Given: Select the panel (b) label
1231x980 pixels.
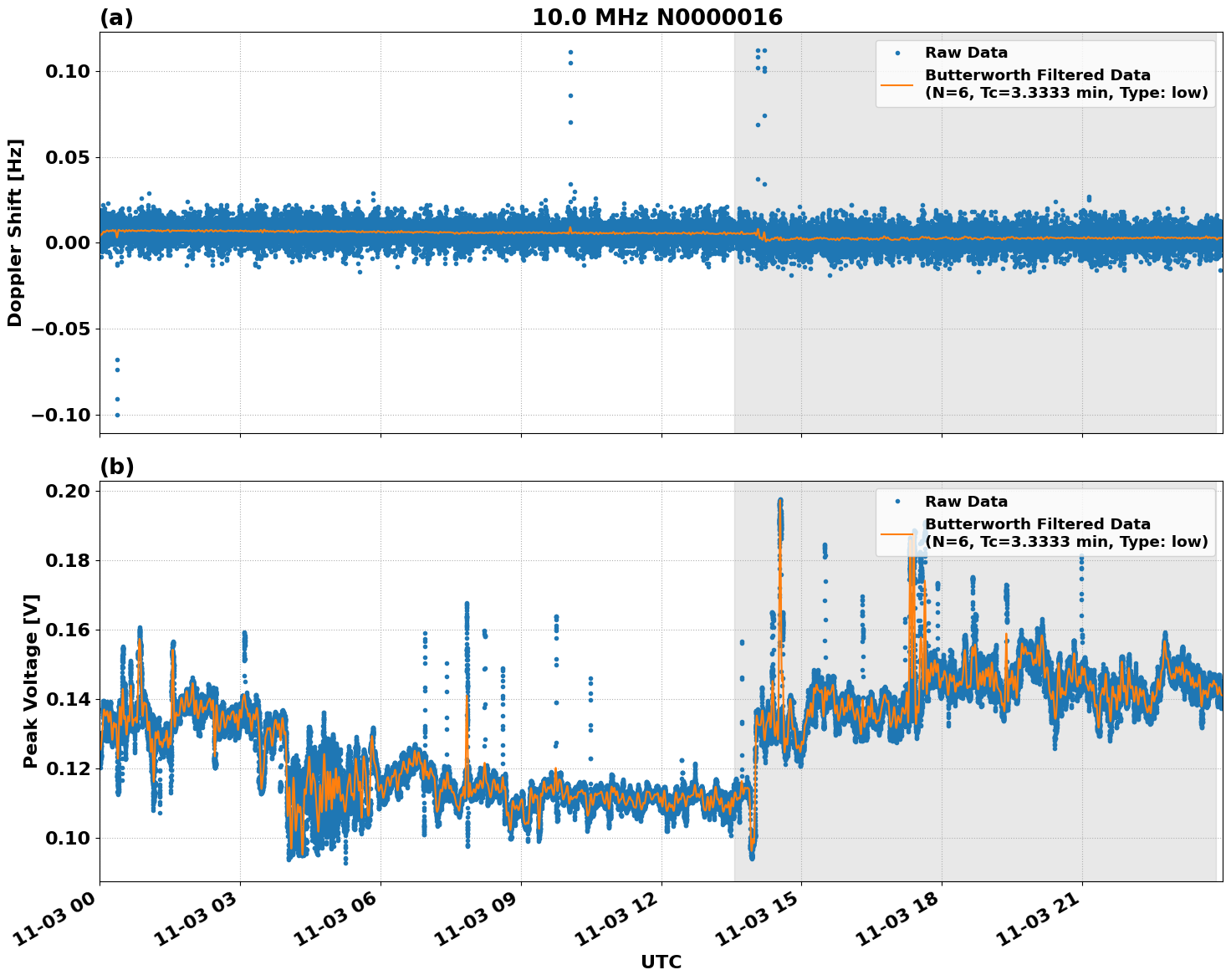Looking at the screenshot, I should coord(117,467).
